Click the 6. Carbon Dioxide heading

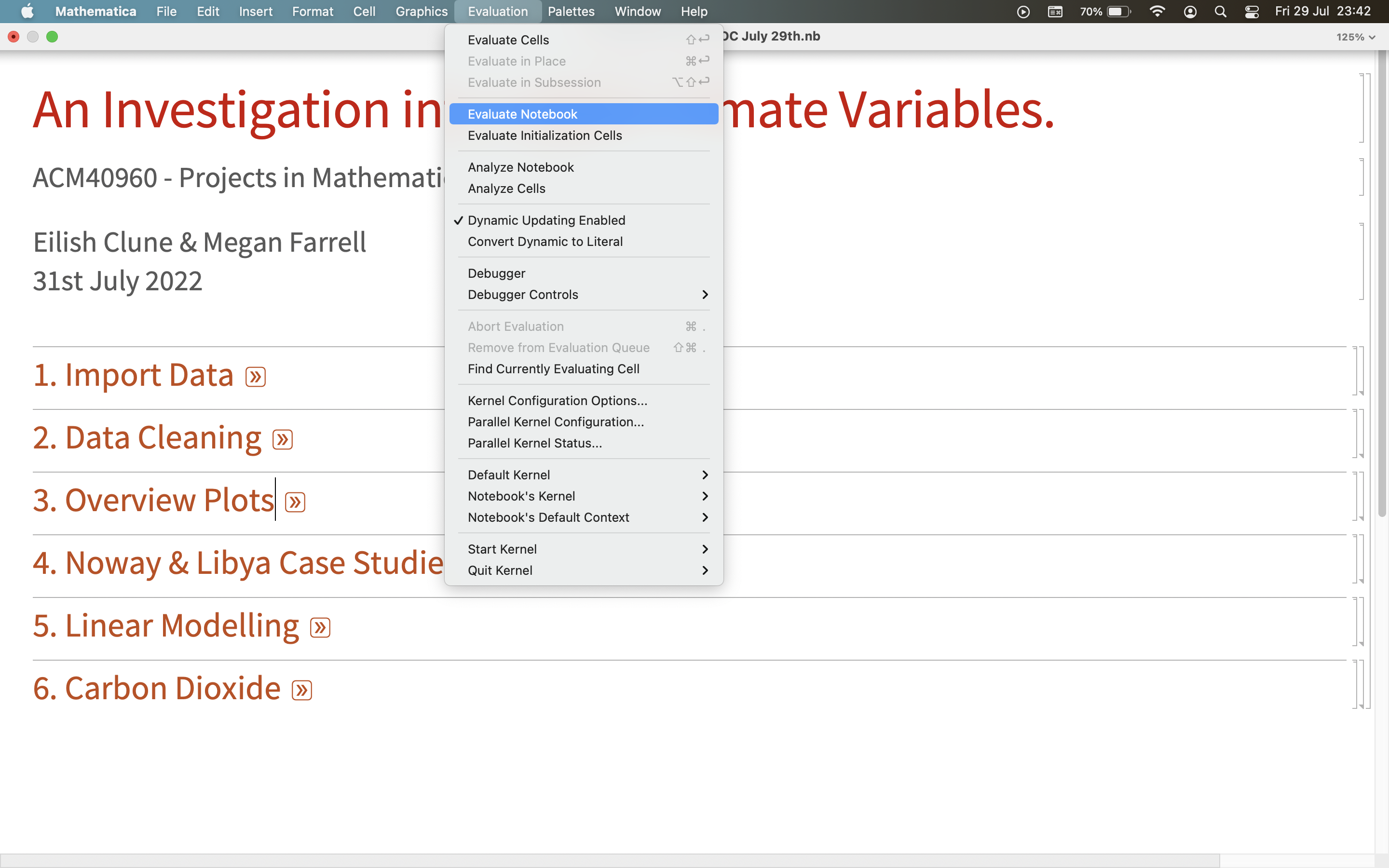[157, 688]
